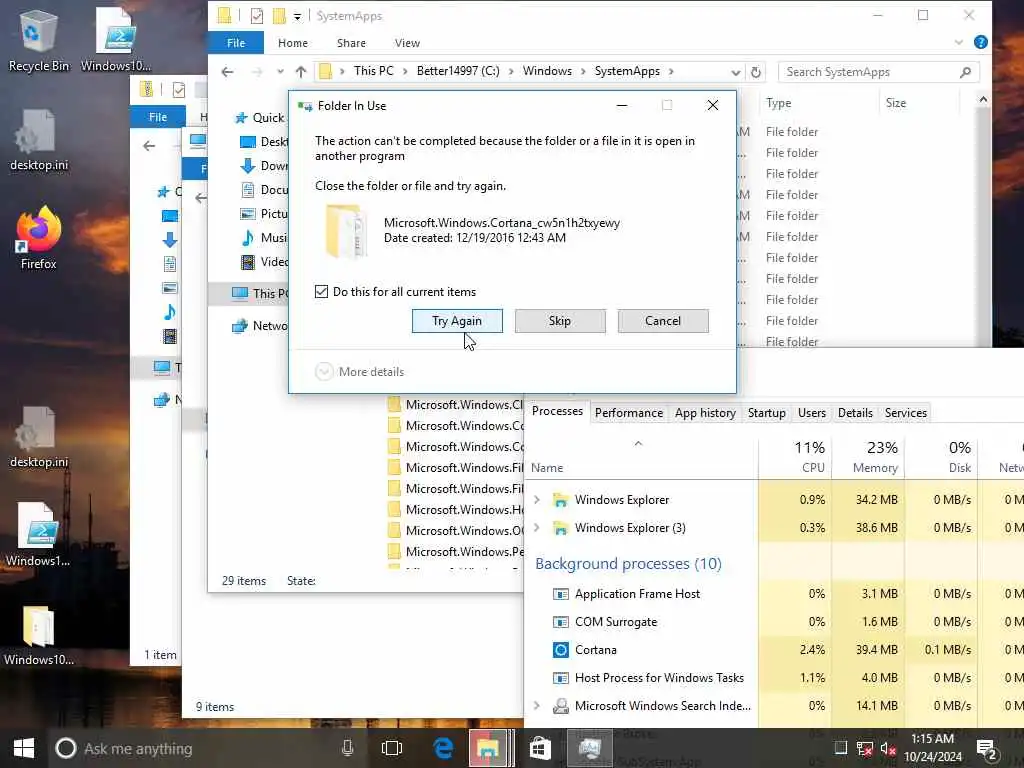
Task: Expand the ribbon chevron
Action: click(958, 42)
